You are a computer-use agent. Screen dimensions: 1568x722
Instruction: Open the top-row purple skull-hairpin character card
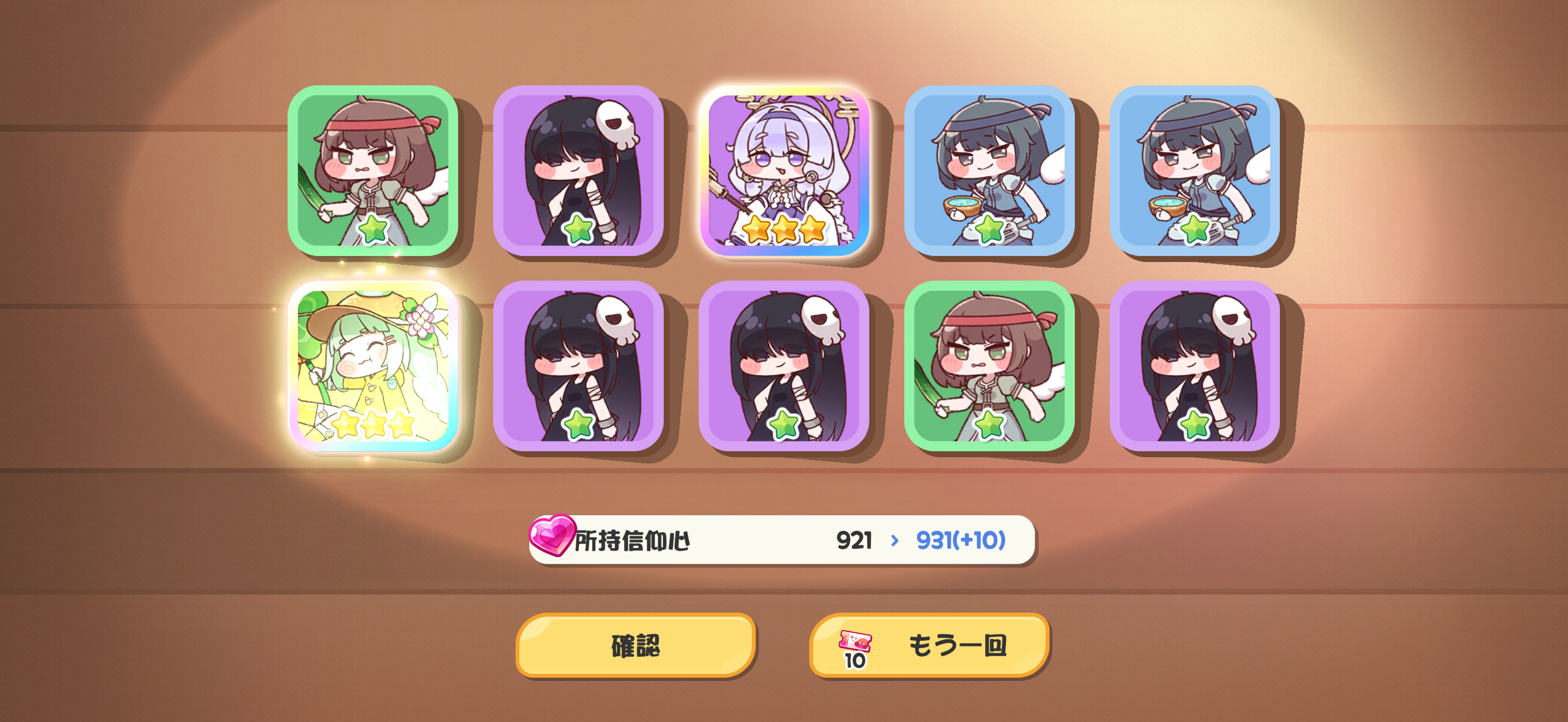pos(578,171)
